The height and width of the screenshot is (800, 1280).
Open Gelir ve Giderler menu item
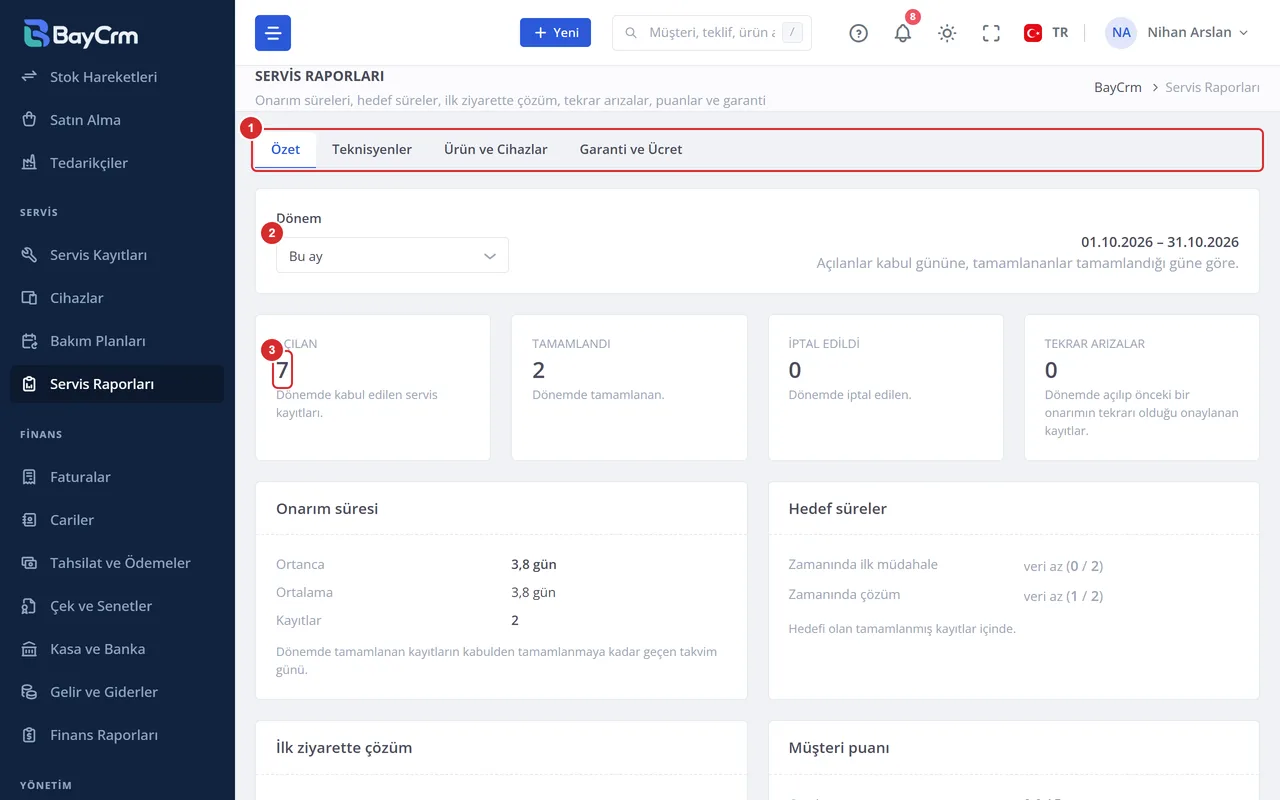[117, 692]
